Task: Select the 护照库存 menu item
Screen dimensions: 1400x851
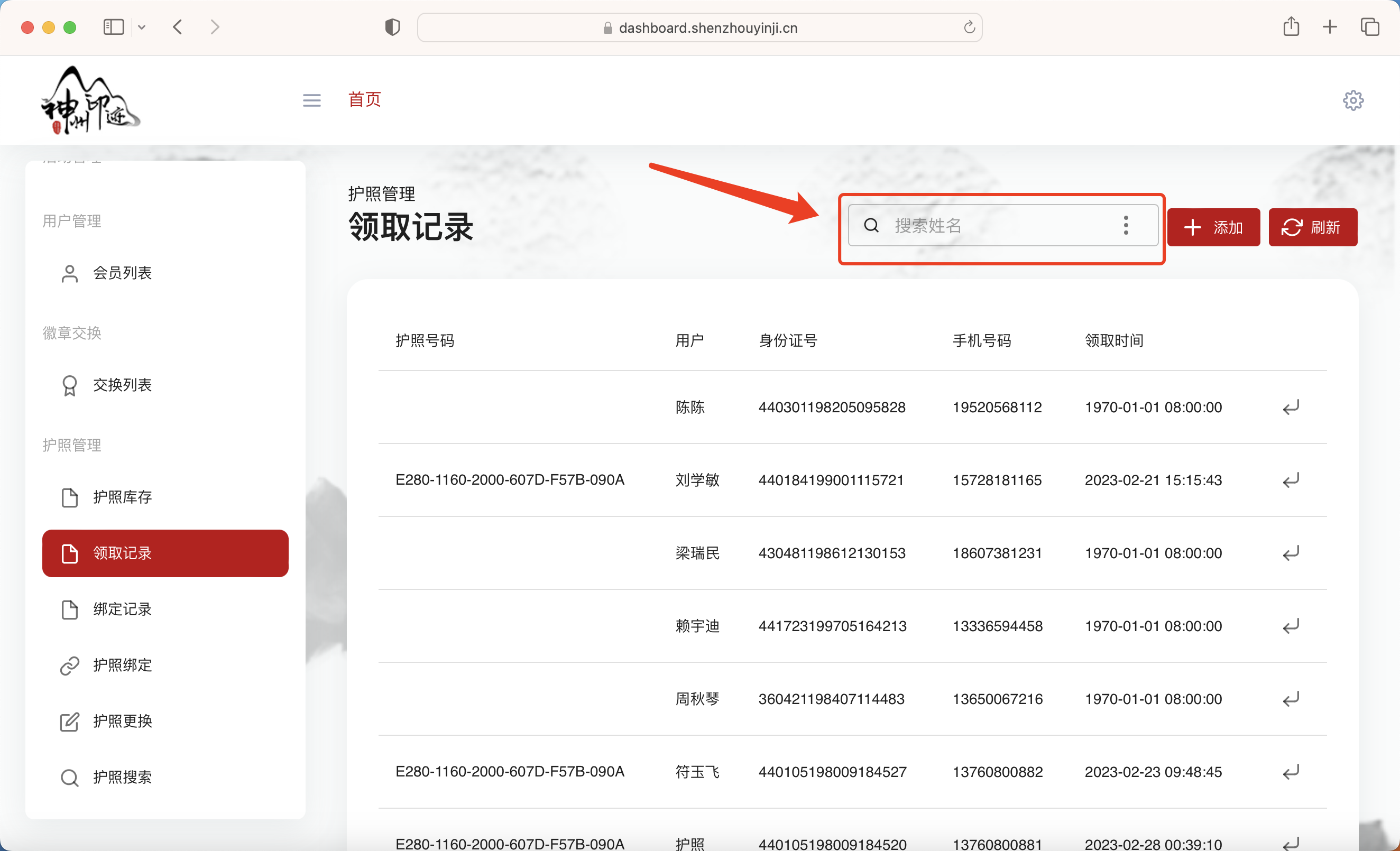Action: 122,497
